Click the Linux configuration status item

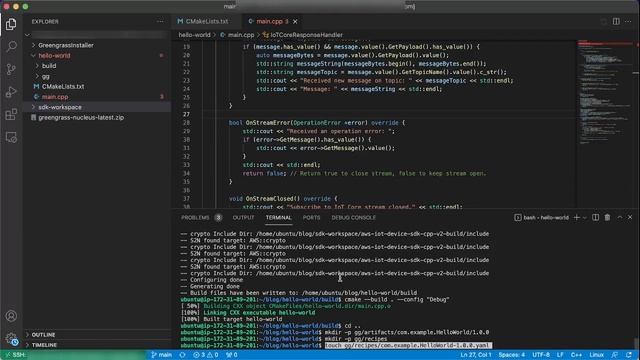[596, 355]
